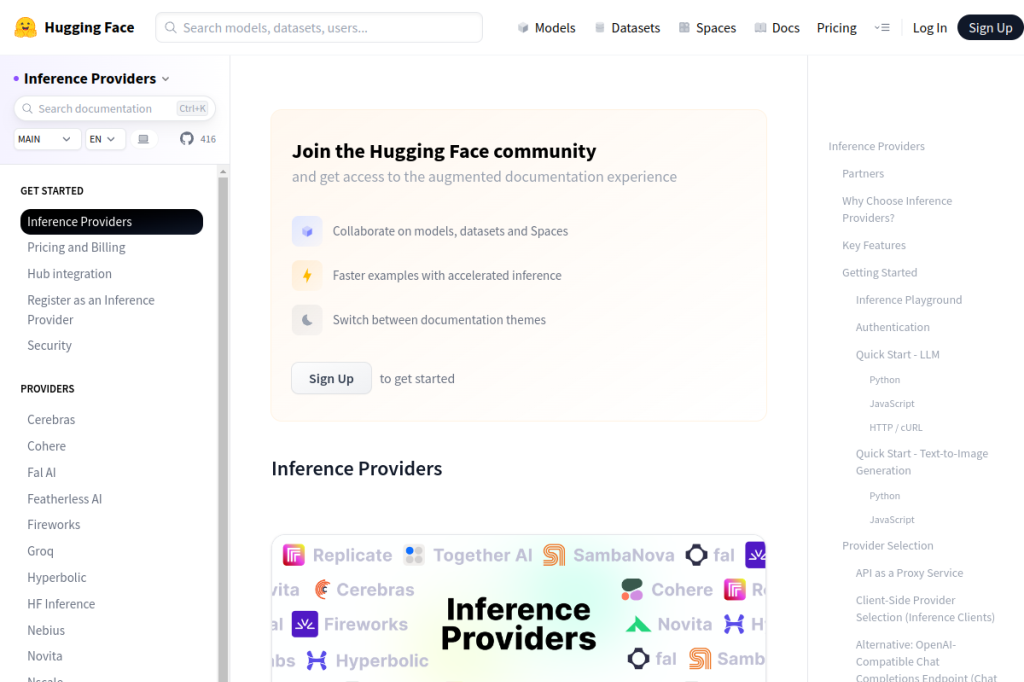Jump to Inference Playground in the contents

coord(908,300)
